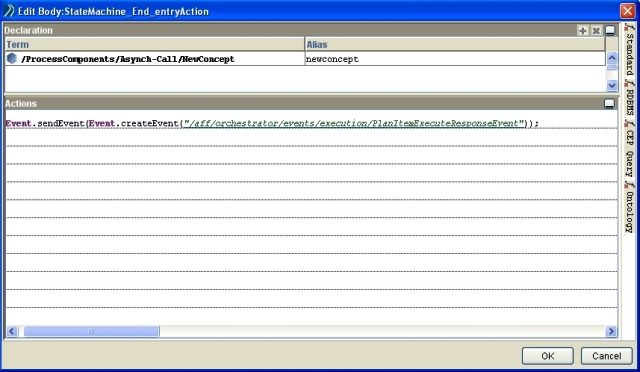
Task: Collapse the Actions panel
Action: [609, 104]
